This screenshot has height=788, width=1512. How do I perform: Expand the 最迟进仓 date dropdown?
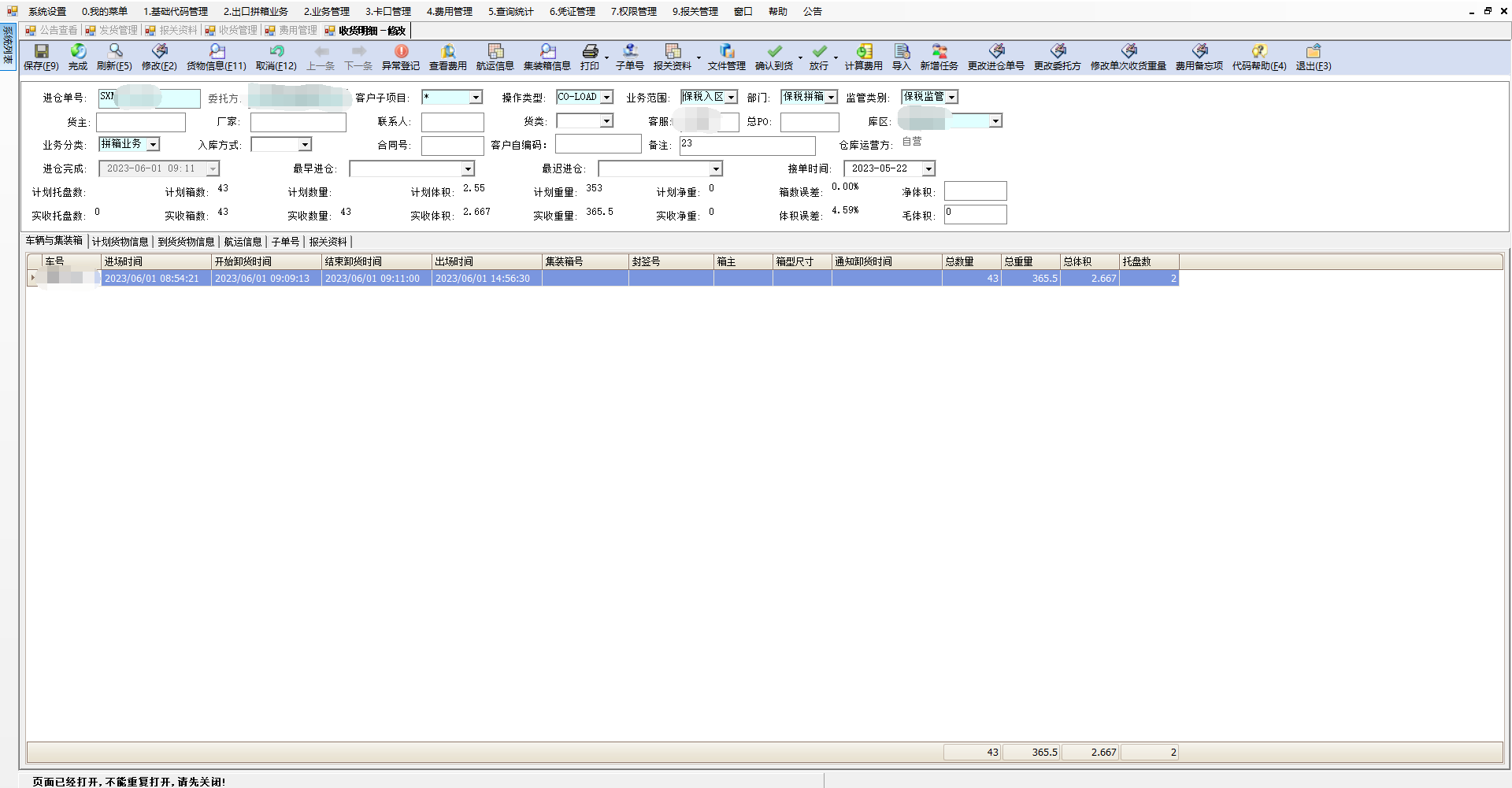(x=716, y=168)
